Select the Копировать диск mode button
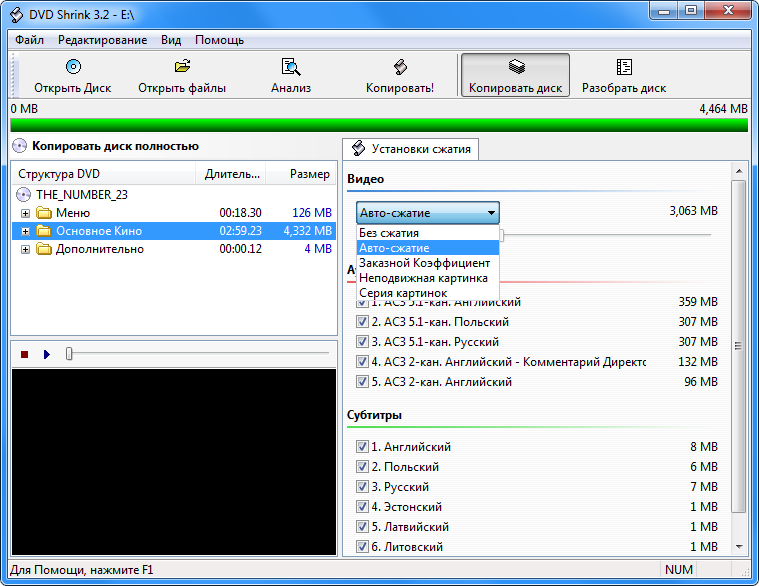 [x=515, y=75]
